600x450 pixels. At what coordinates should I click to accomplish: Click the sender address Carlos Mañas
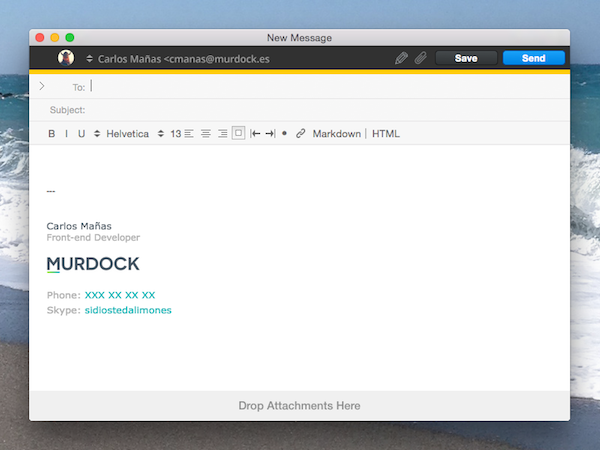[184, 59]
